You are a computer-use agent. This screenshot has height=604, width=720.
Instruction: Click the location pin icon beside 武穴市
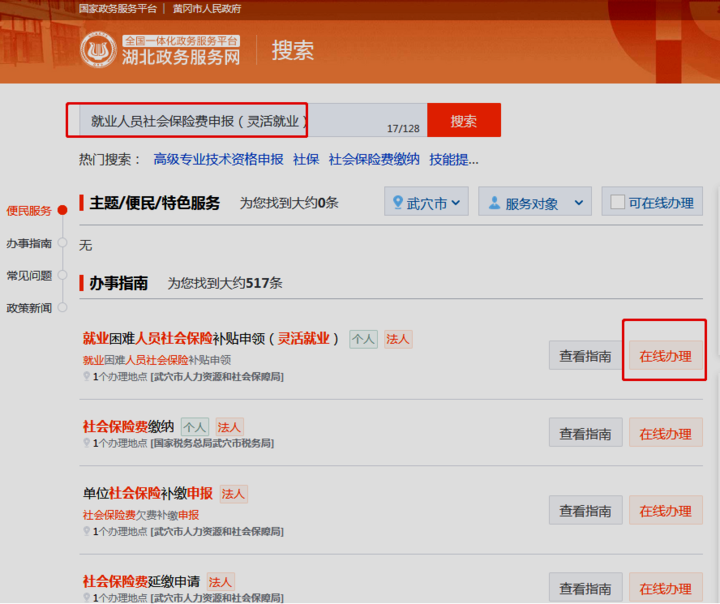point(397,203)
